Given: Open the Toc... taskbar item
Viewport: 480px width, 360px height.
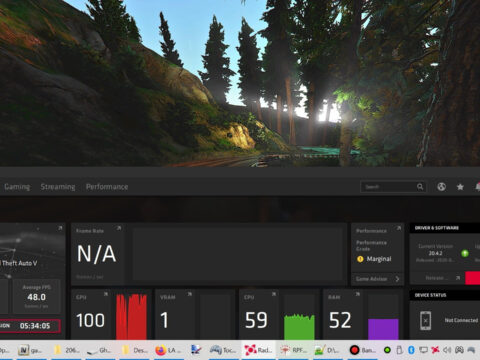Looking at the screenshot, I should pos(223,350).
